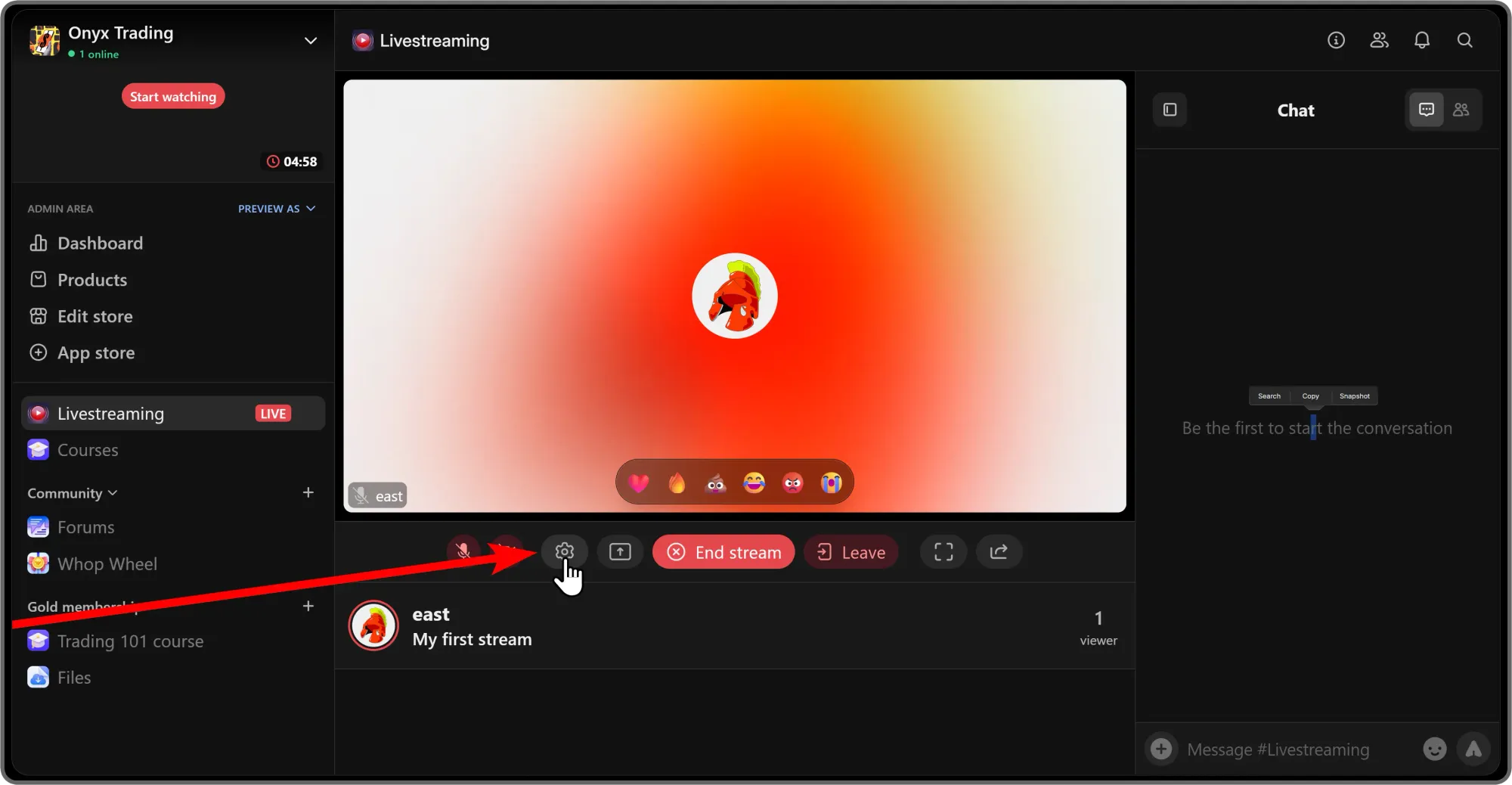The height and width of the screenshot is (785, 1512).
Task: Go to the Dashboard page
Action: (100, 244)
